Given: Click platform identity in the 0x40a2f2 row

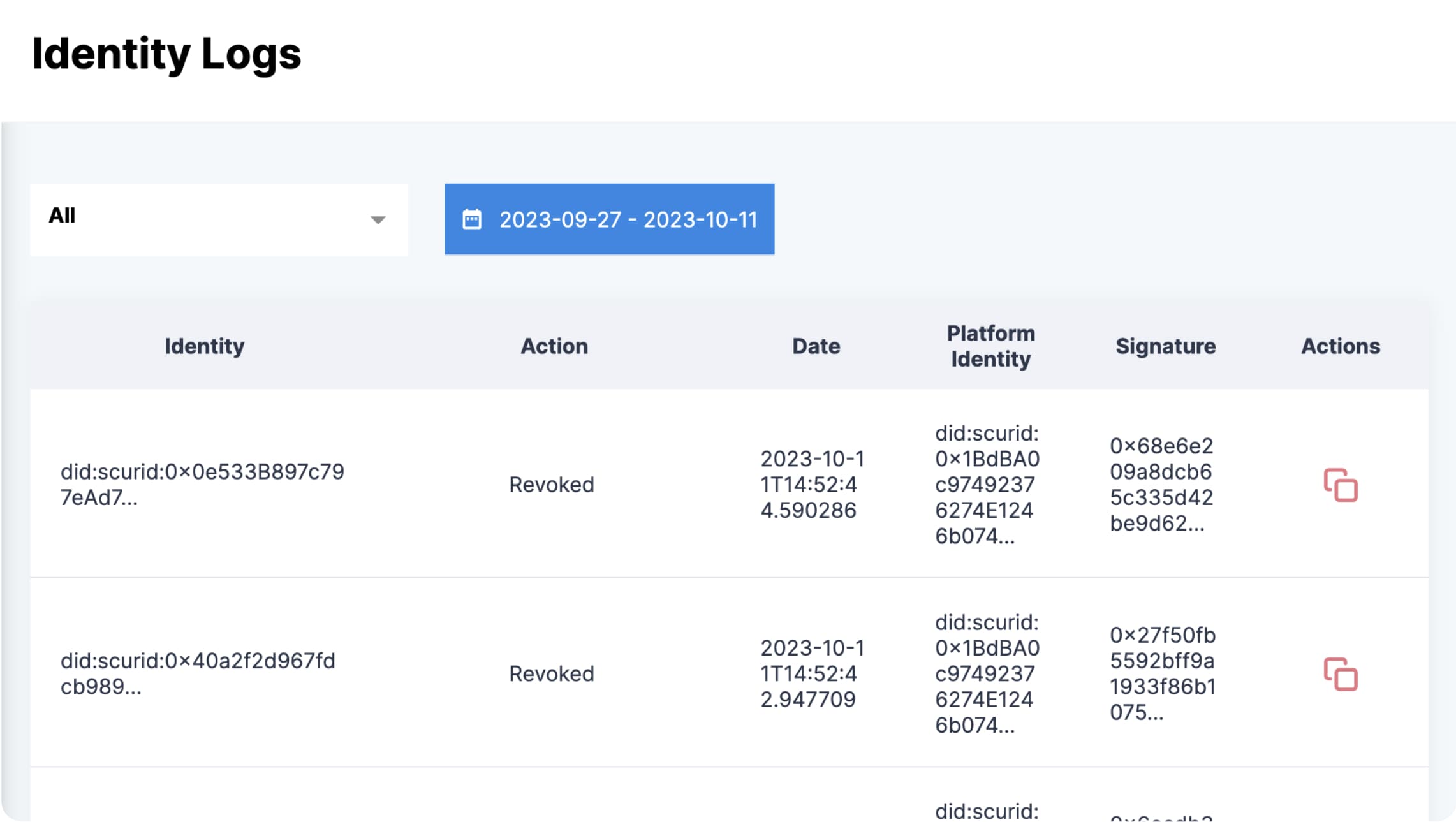Looking at the screenshot, I should (987, 673).
